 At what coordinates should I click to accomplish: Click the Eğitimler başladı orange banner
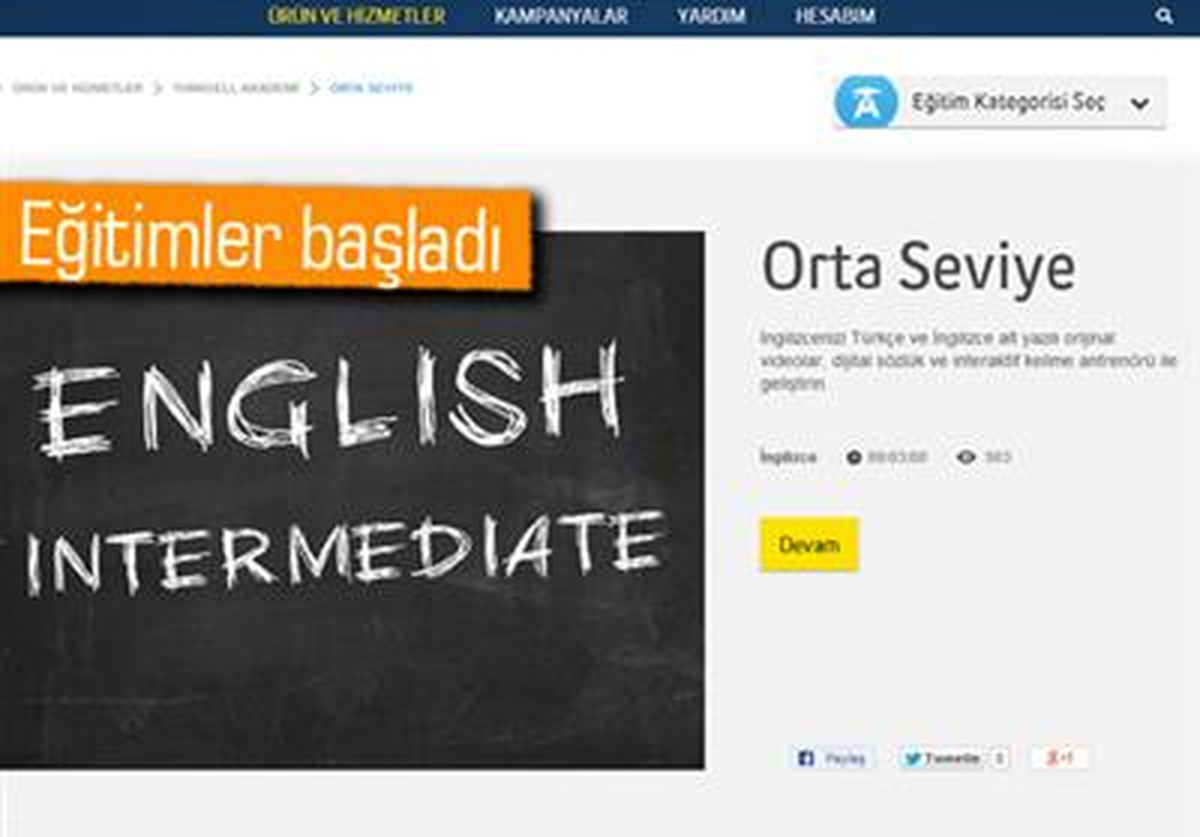(265, 237)
